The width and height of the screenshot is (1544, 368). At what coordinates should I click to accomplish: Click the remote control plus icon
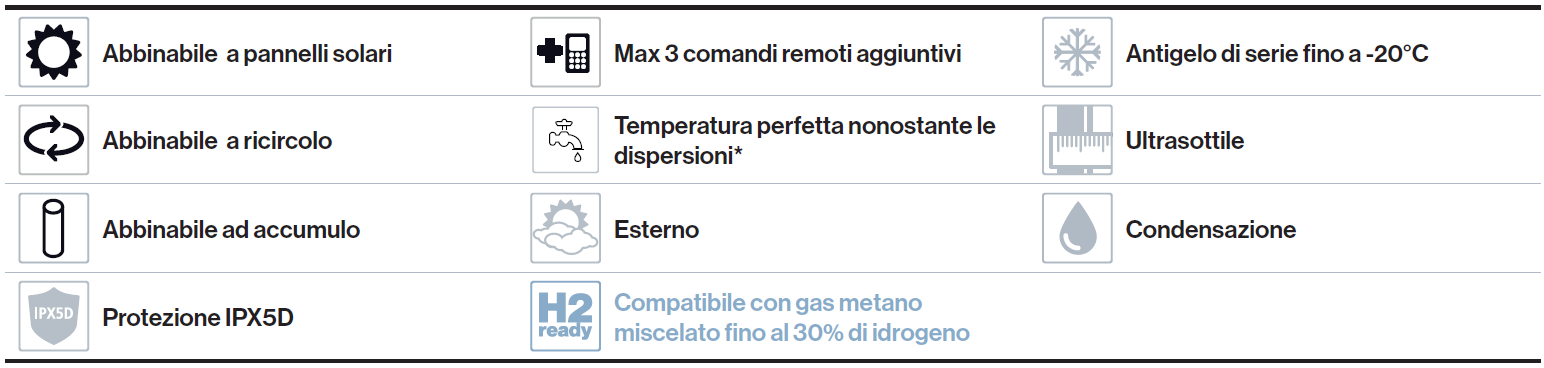tap(566, 52)
